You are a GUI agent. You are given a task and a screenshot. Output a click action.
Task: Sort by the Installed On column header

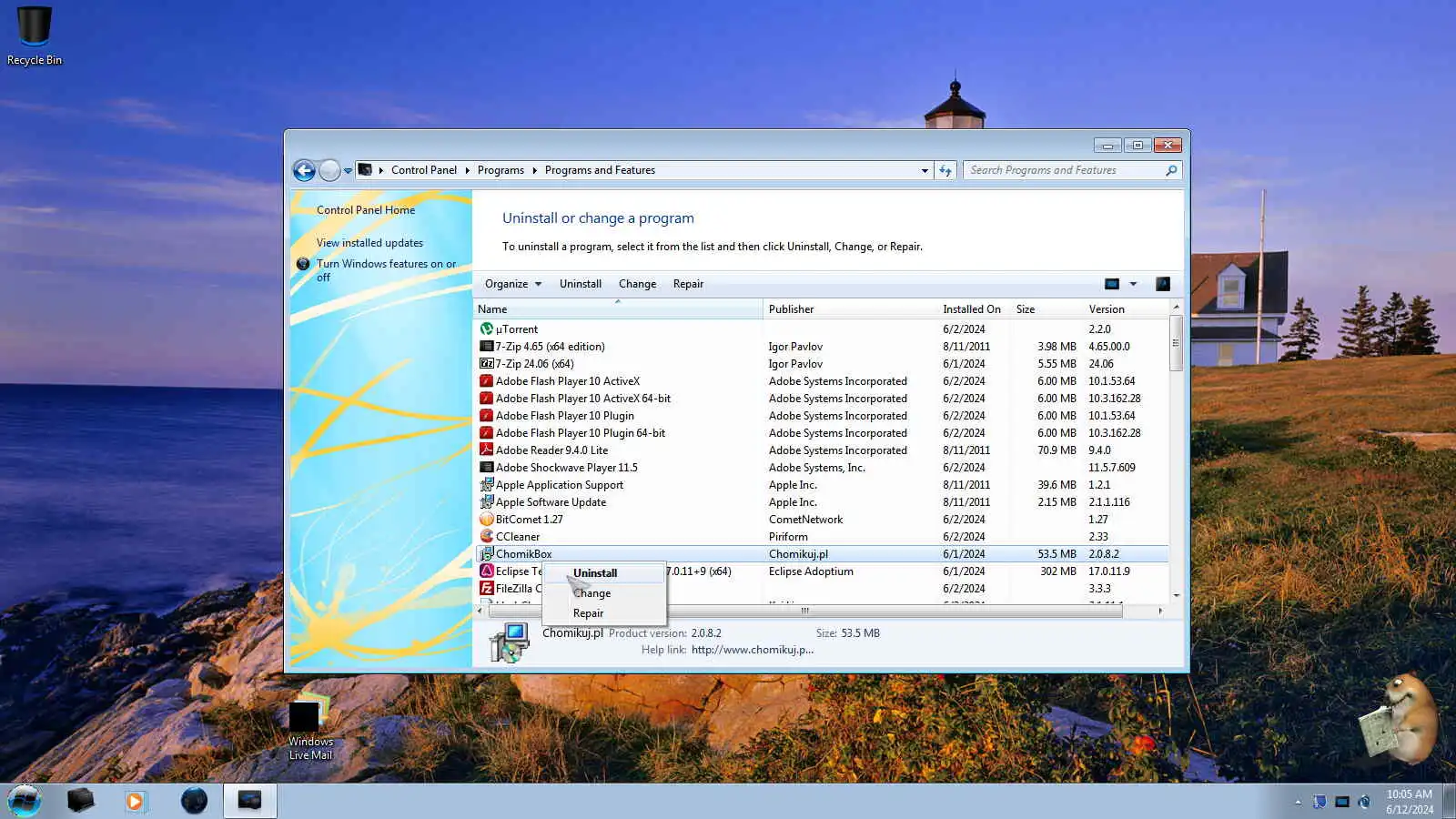coord(974,309)
